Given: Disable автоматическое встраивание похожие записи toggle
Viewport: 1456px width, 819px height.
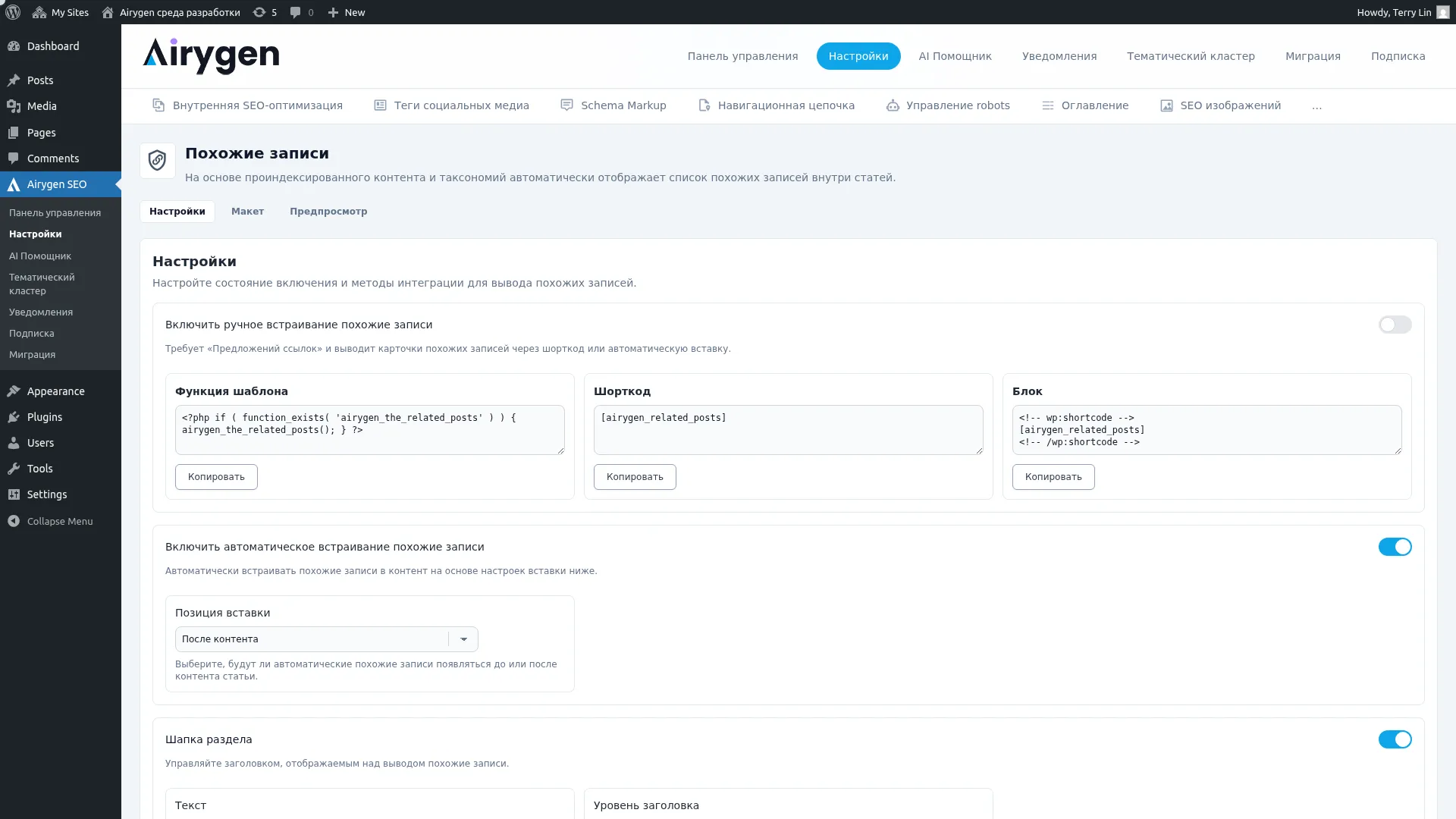Looking at the screenshot, I should [x=1395, y=547].
